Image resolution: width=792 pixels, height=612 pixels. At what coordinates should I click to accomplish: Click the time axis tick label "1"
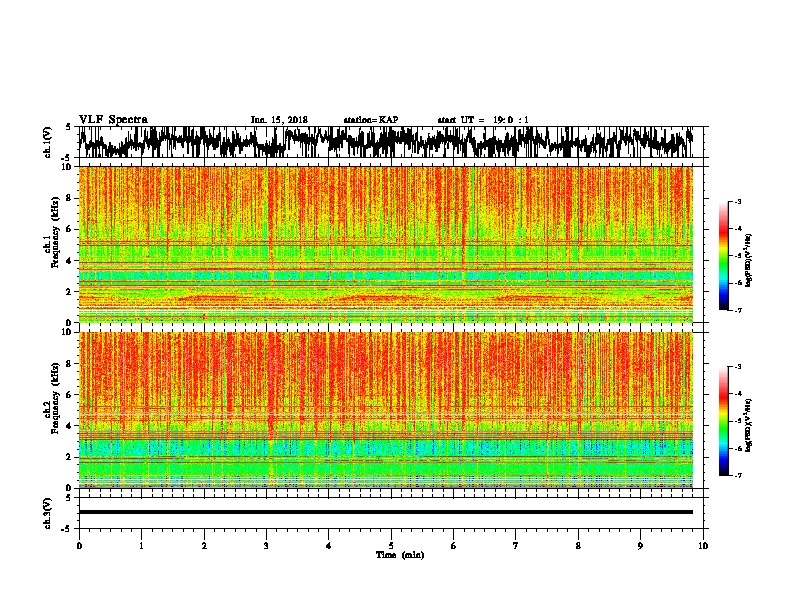141,546
